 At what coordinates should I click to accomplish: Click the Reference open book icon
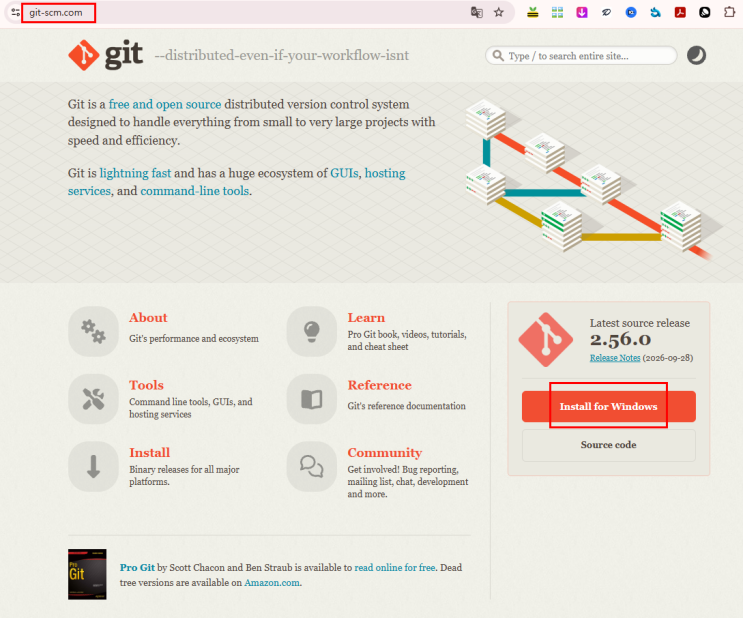coord(312,399)
